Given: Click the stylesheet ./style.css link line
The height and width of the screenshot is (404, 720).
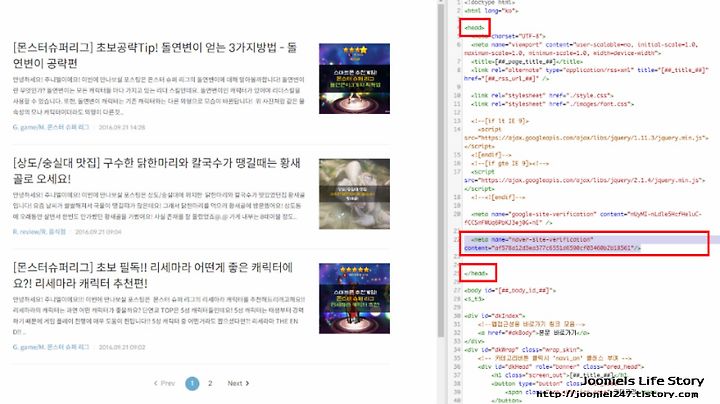Looking at the screenshot, I should click(542, 95).
